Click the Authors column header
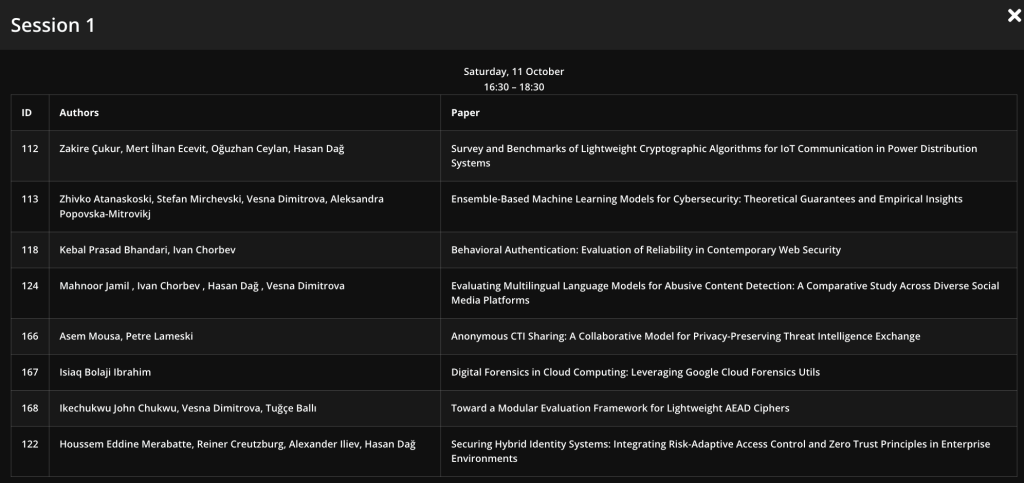This screenshot has width=1024, height=483. coord(79,113)
